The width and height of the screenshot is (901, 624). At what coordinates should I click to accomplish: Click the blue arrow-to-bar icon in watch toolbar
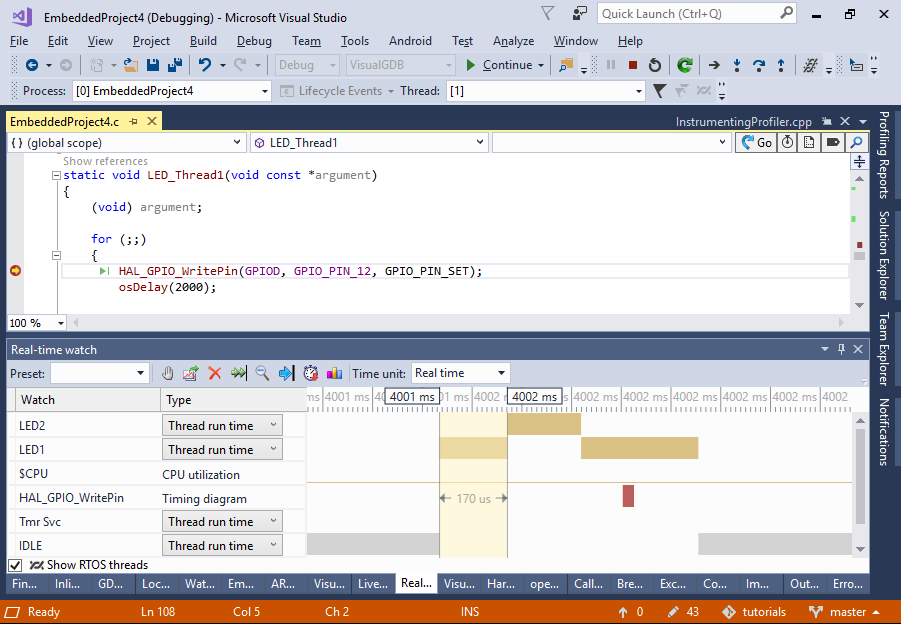click(286, 373)
